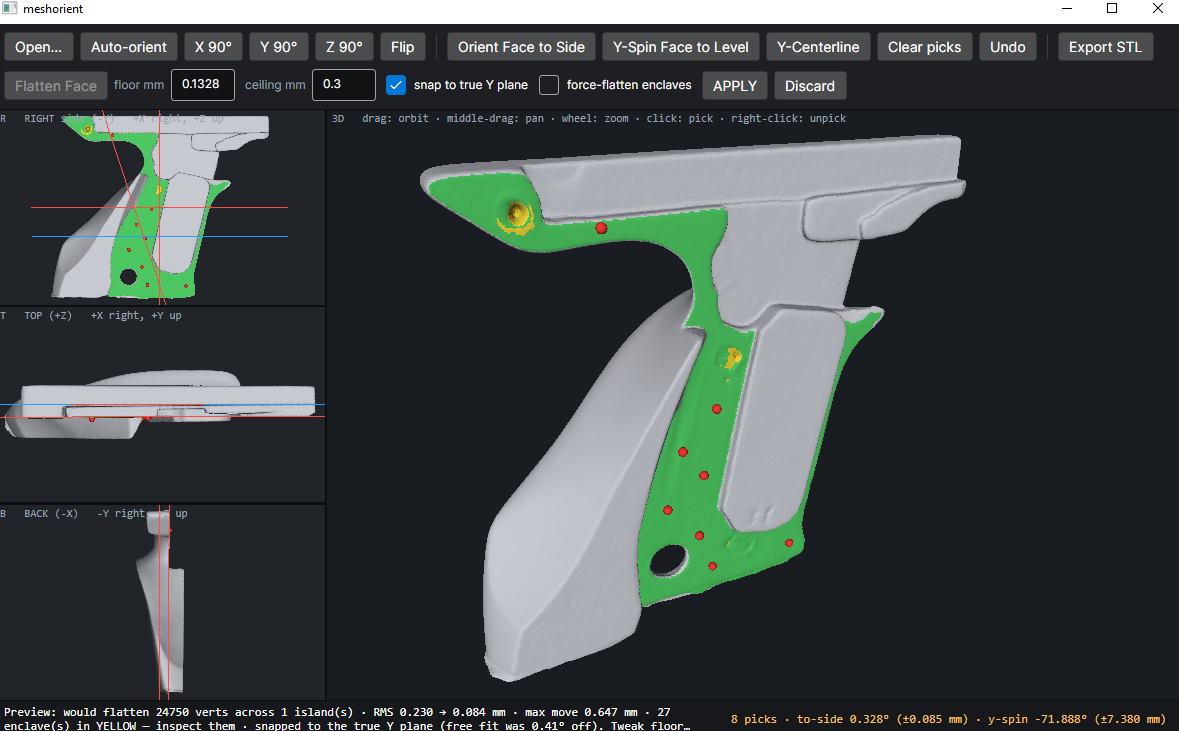1179x731 pixels.
Task: Click the Open... button
Action: (x=38, y=47)
